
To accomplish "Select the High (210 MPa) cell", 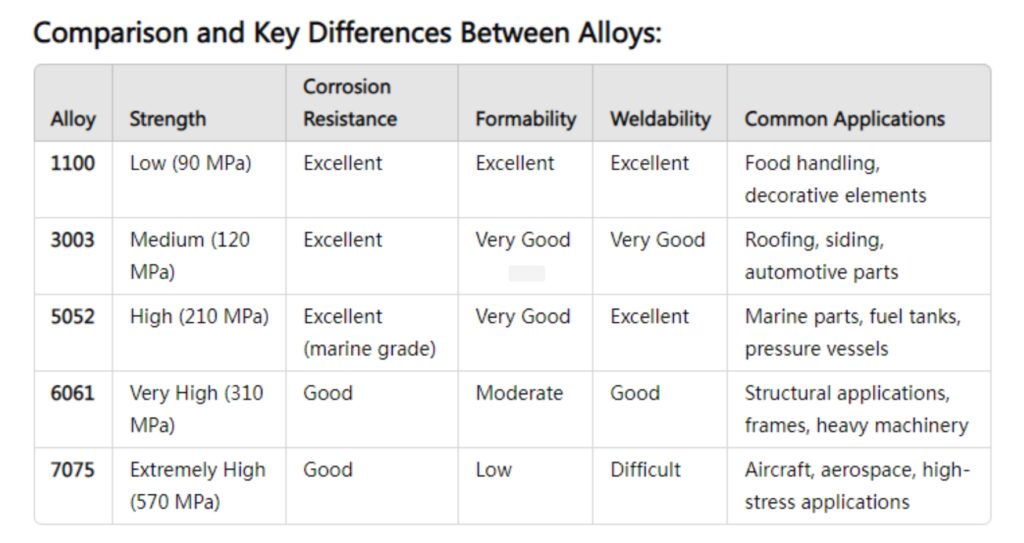I will 199,316.
